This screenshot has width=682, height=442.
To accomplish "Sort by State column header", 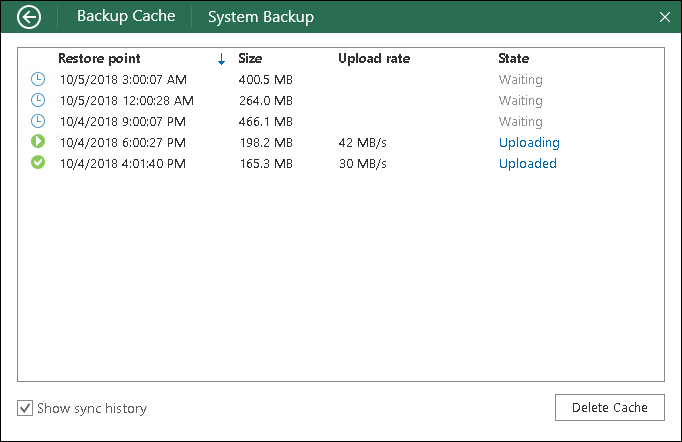I will click(514, 58).
